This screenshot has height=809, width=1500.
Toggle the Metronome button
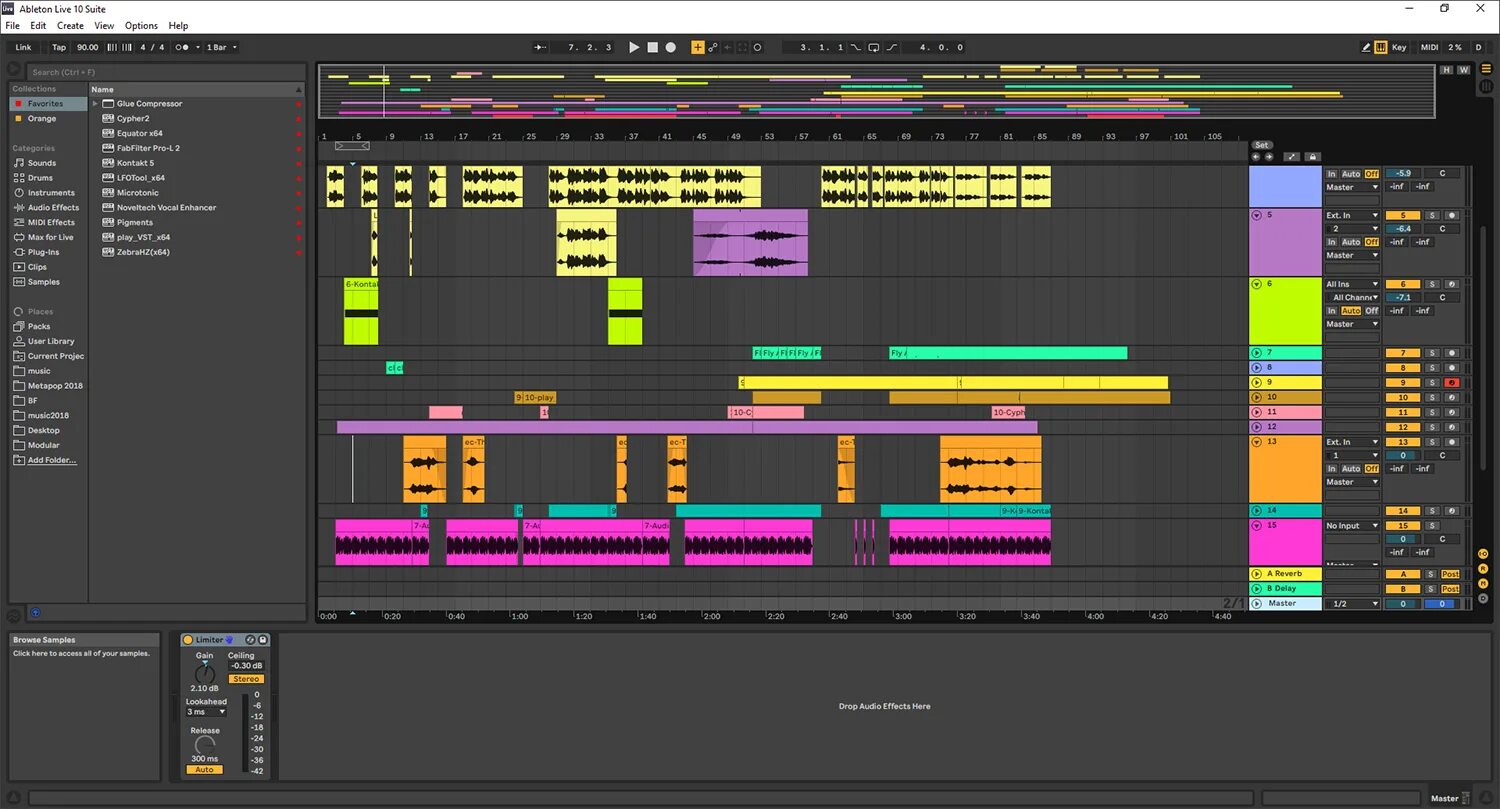182,47
